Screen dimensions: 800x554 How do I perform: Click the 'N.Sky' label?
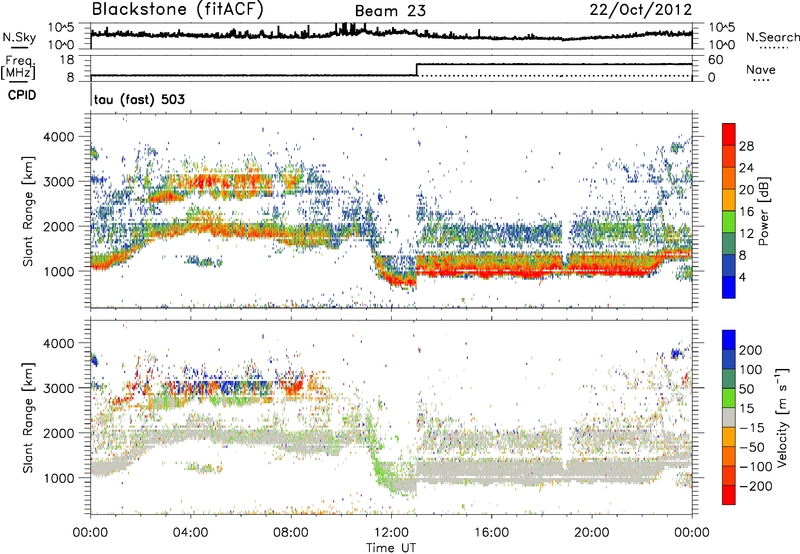pos(19,37)
